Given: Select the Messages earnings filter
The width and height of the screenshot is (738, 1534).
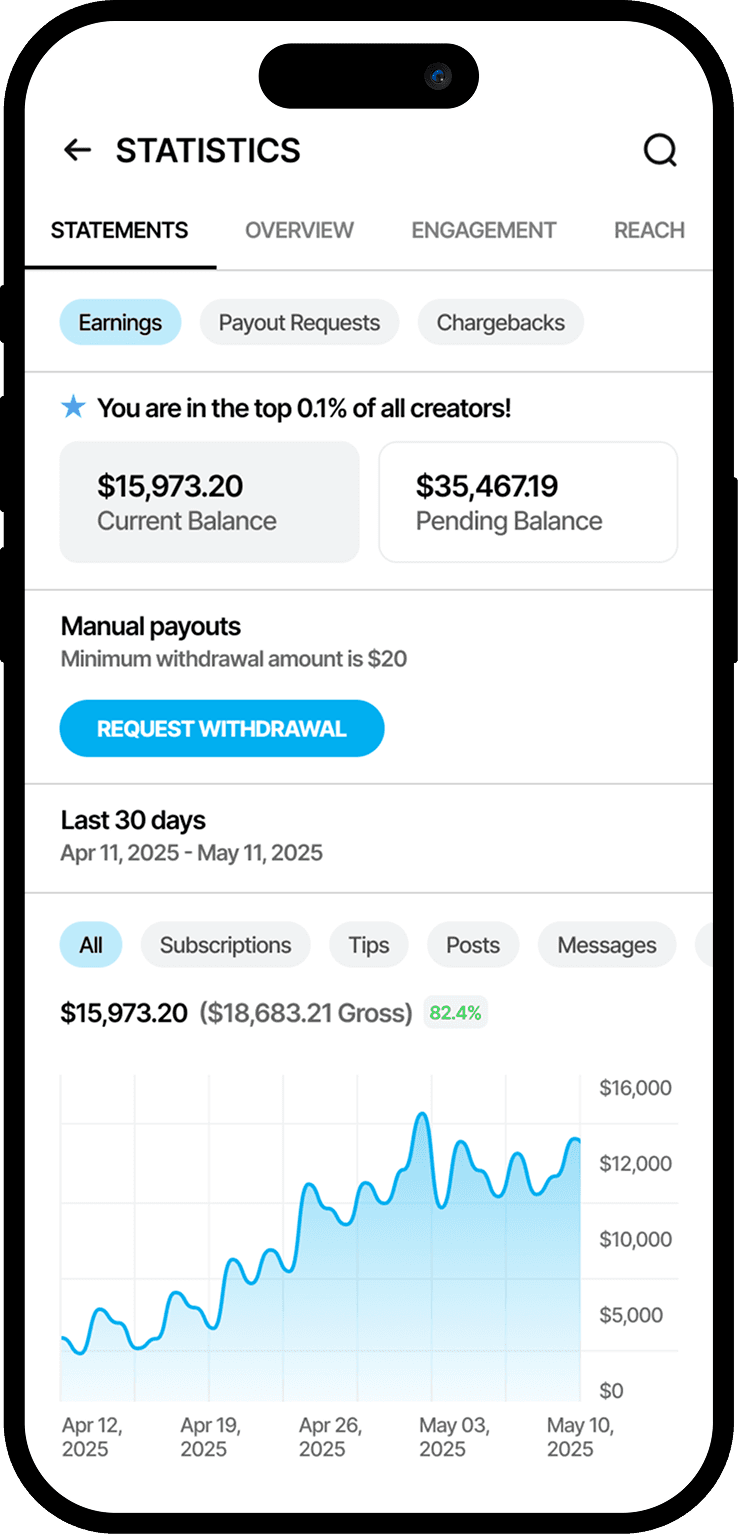Looking at the screenshot, I should (607, 945).
